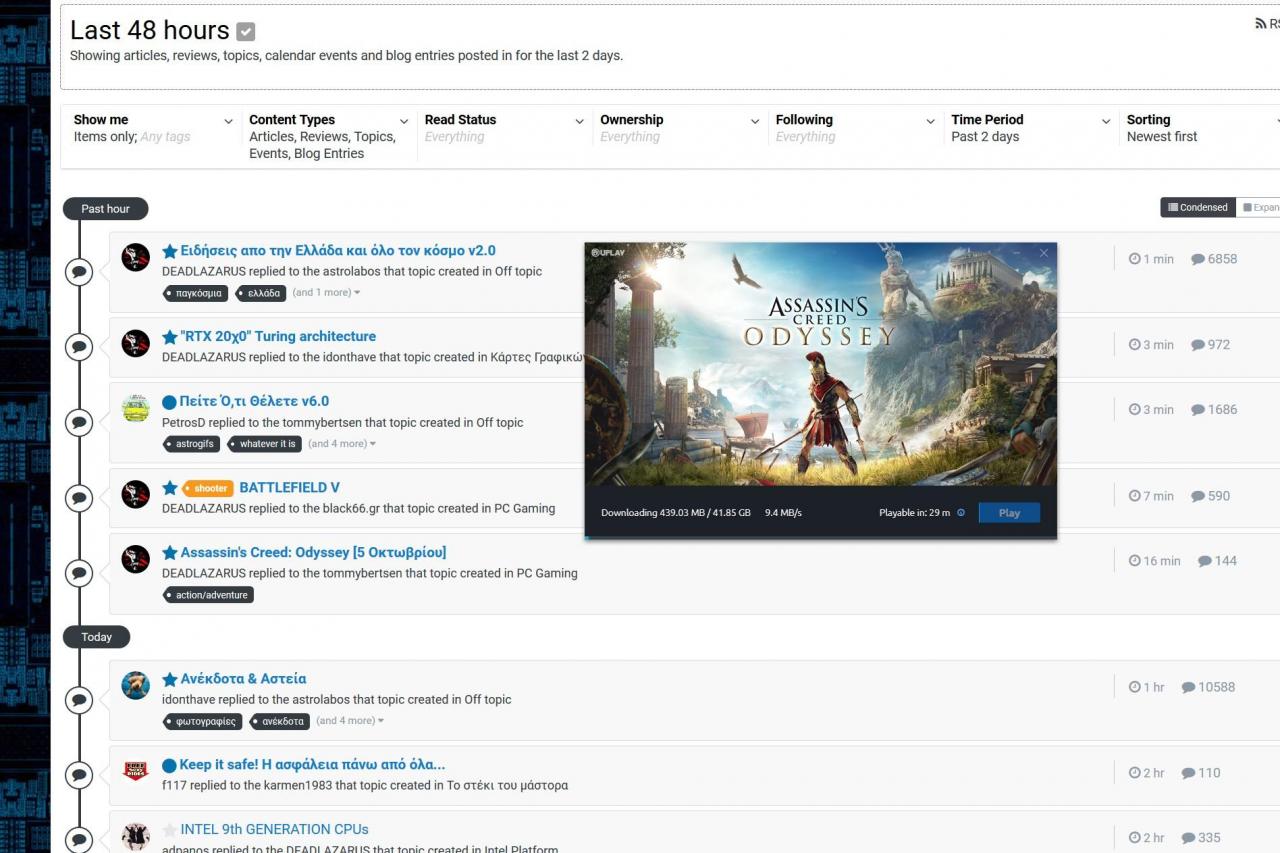Open the Read Status filter dropdown
The image size is (1280, 853).
(x=504, y=128)
